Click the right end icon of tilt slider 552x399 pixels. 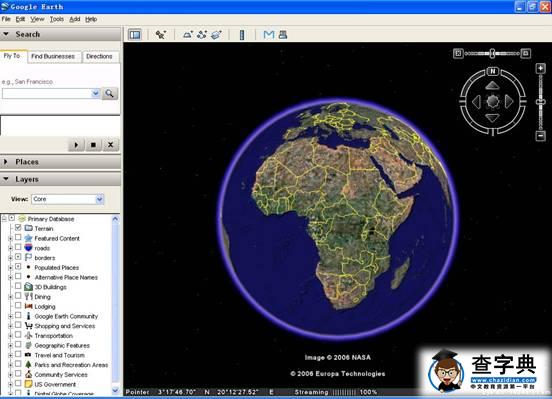point(526,54)
